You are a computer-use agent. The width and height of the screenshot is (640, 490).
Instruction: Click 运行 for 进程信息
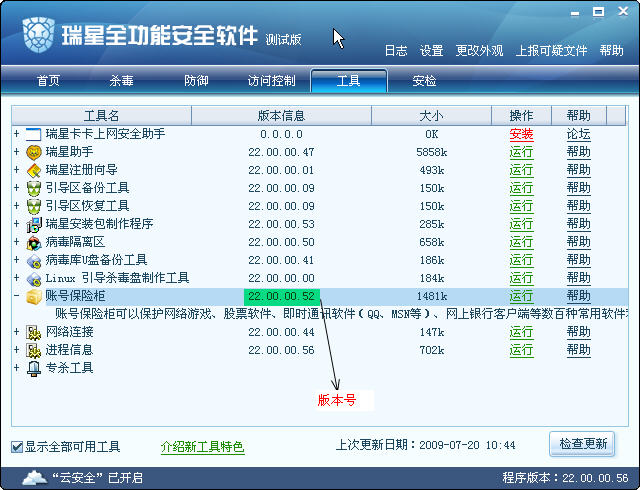tap(521, 350)
